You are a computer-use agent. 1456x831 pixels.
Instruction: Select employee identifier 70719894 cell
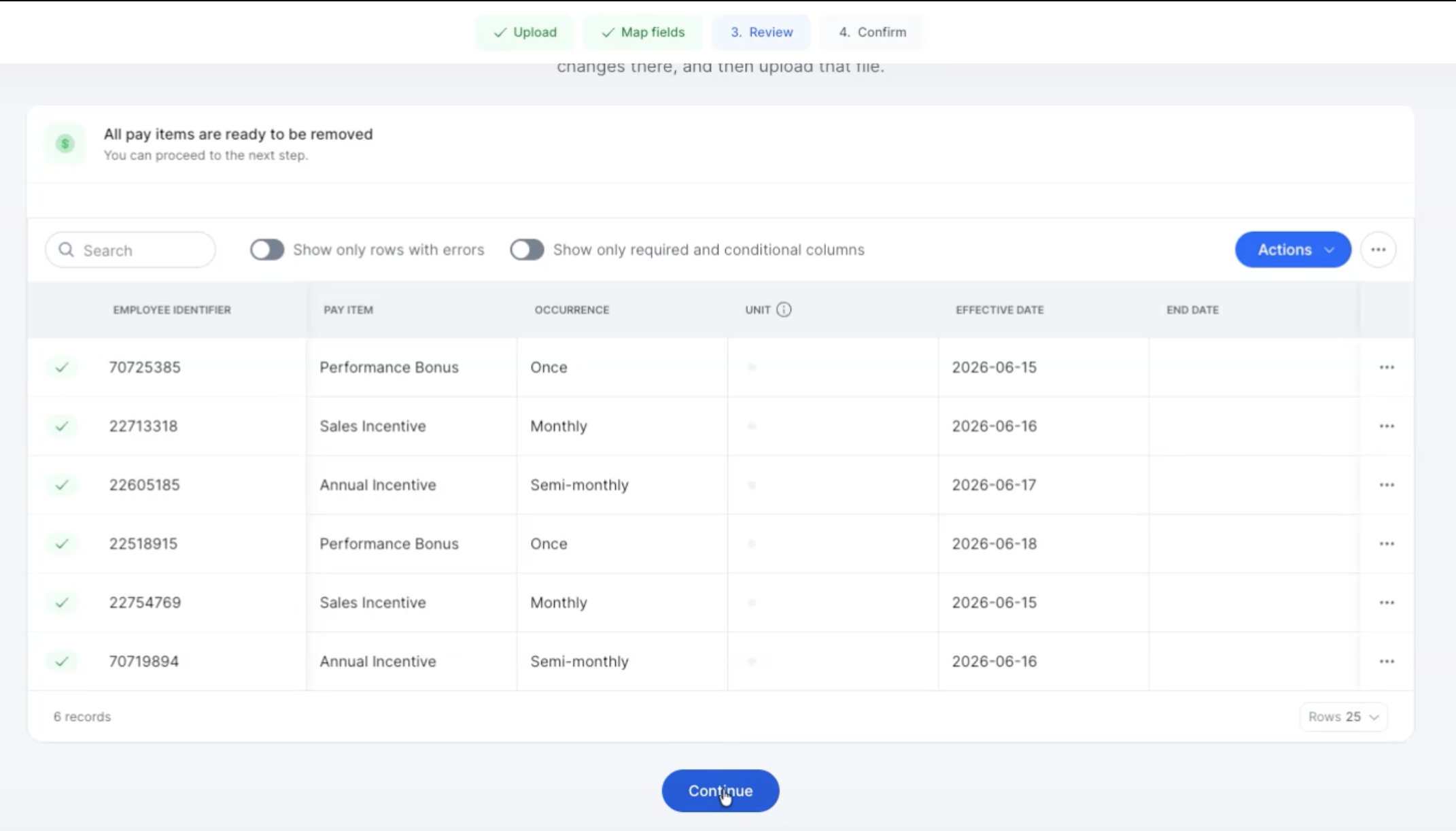click(144, 662)
